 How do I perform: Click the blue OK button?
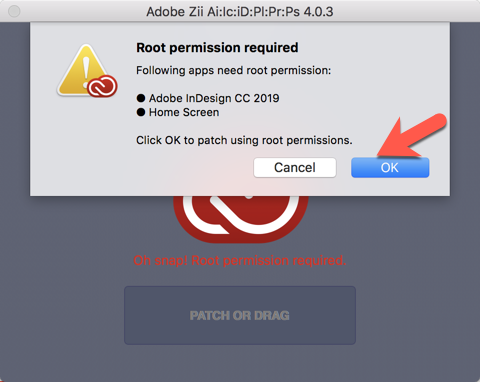(x=390, y=167)
